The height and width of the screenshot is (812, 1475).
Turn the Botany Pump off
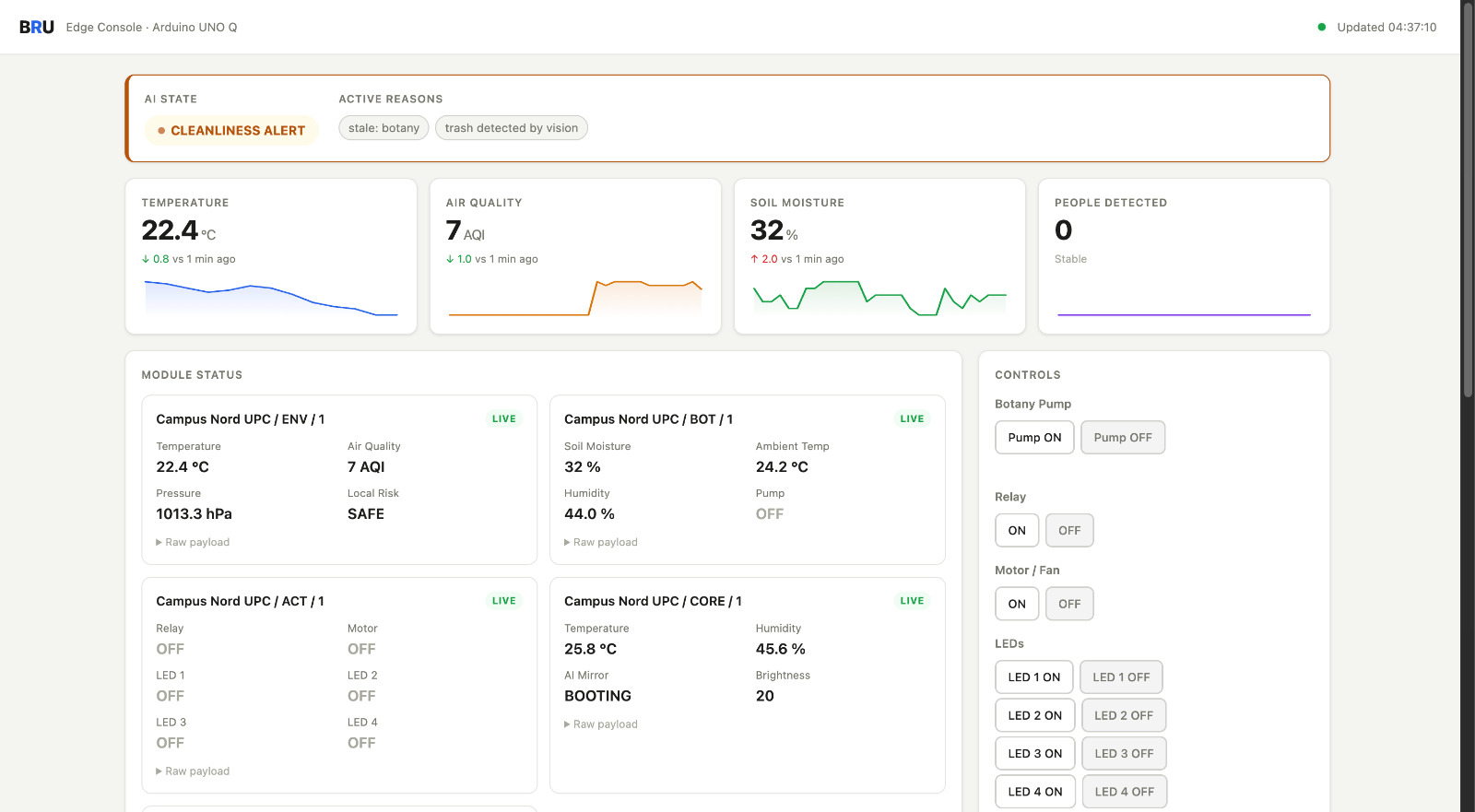click(x=1123, y=438)
